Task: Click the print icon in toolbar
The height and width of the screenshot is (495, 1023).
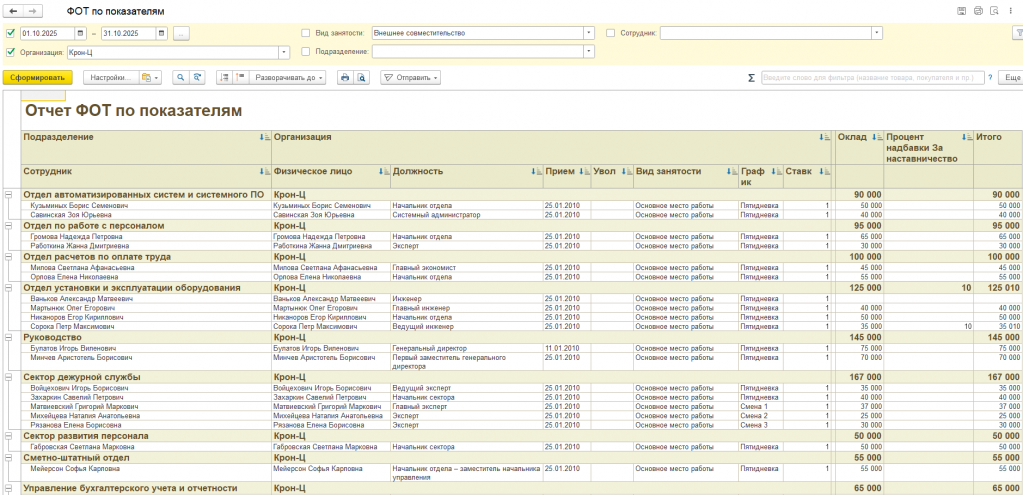Action: (x=344, y=77)
